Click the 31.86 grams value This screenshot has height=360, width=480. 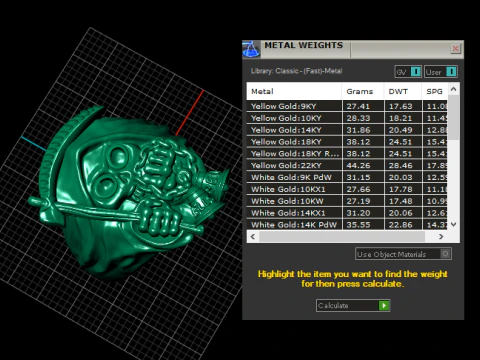[358, 130]
